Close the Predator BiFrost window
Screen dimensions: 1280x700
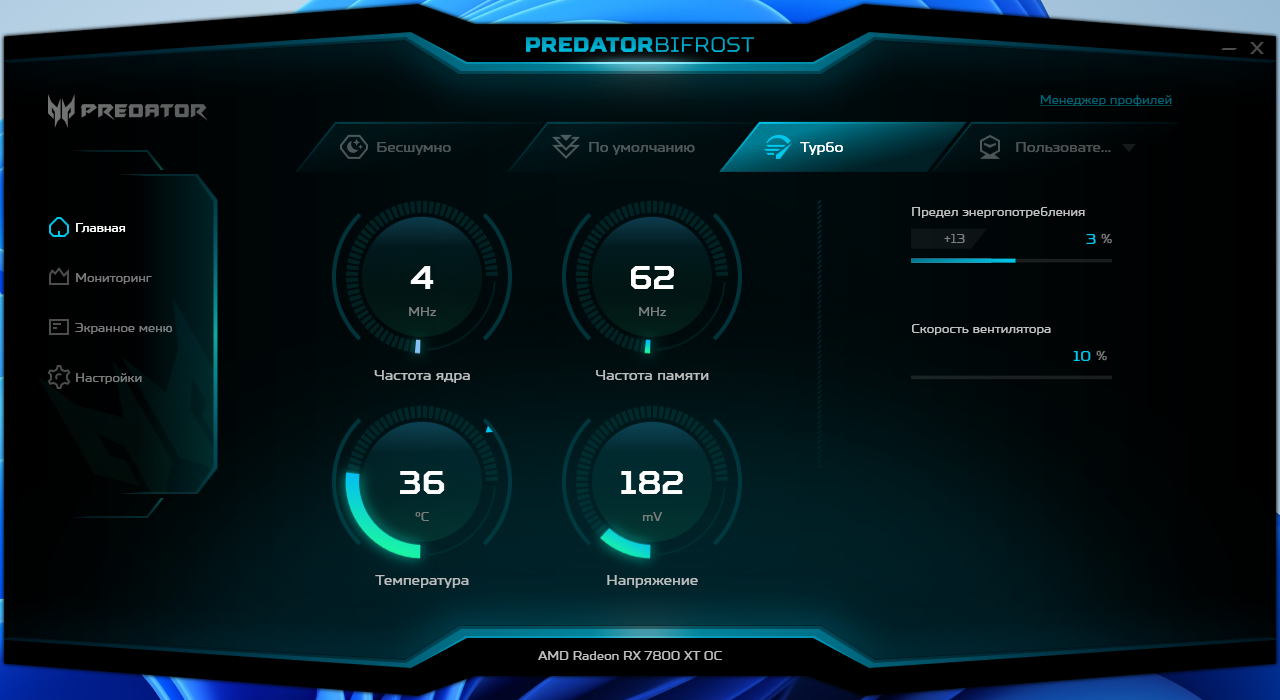point(1257,48)
